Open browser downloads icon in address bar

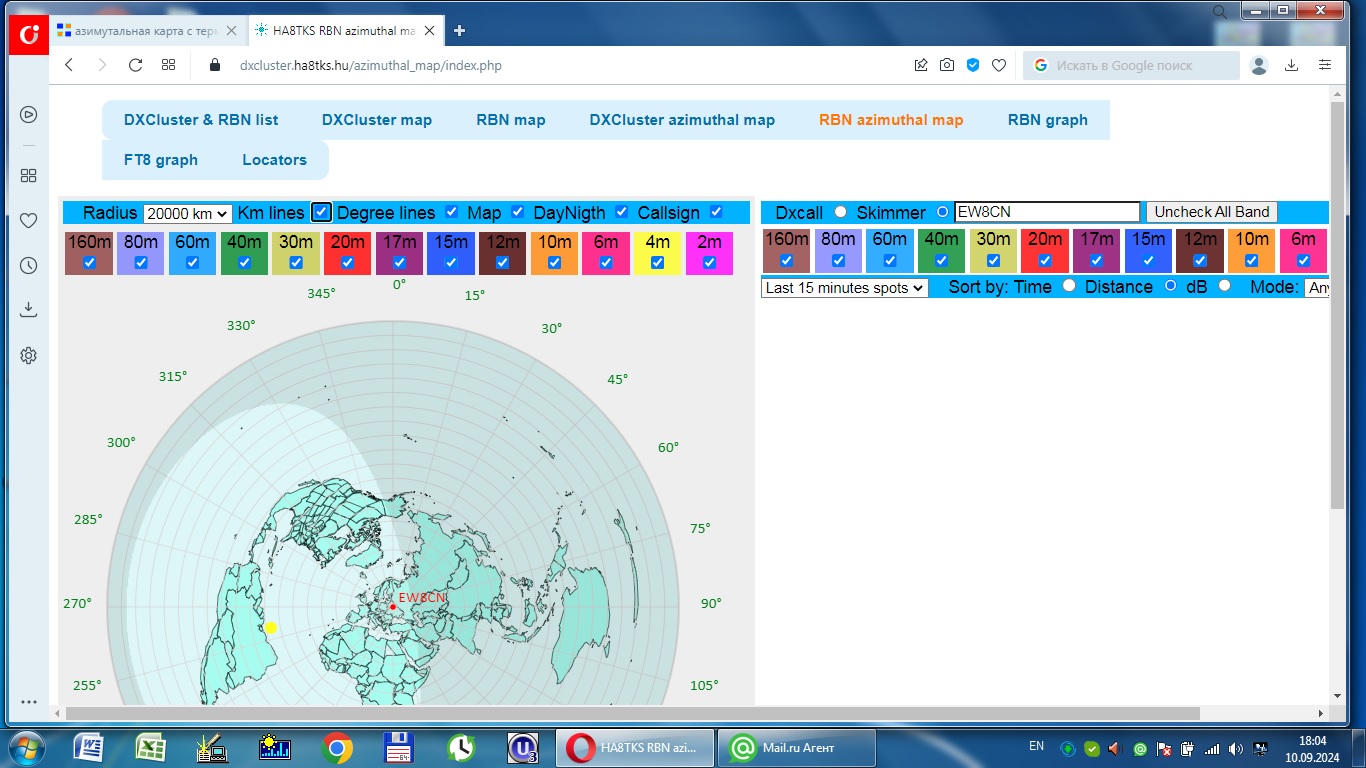pyautogui.click(x=1291, y=65)
